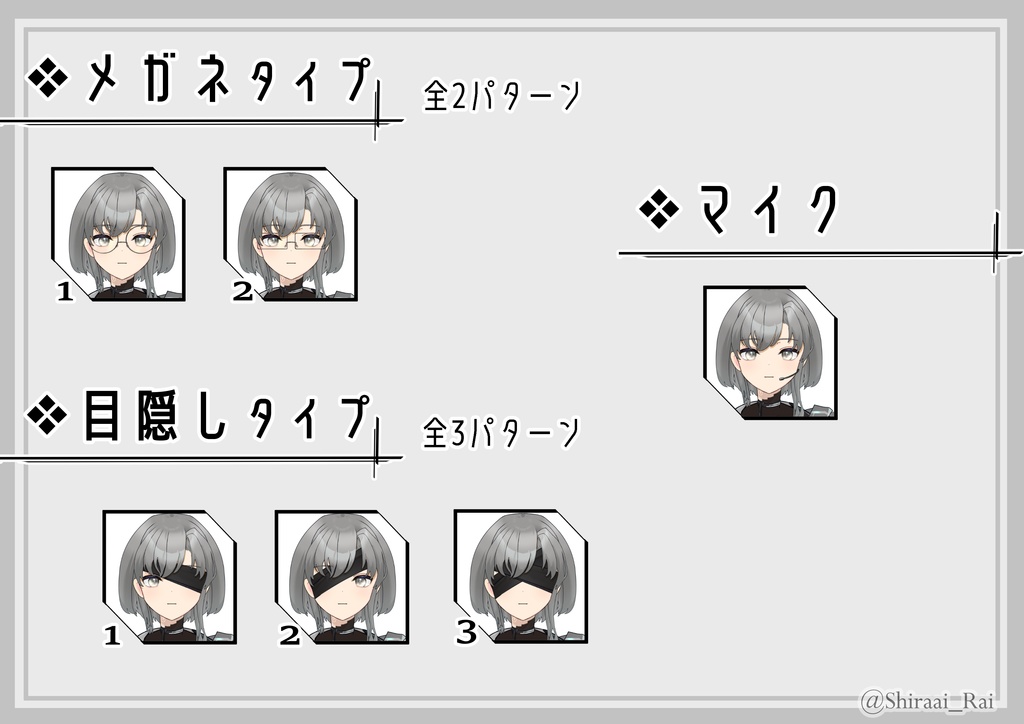Screen dimensions: 1024x724
Task: Choose blindfold pattern 3 covering both eyes
Action: [521, 576]
